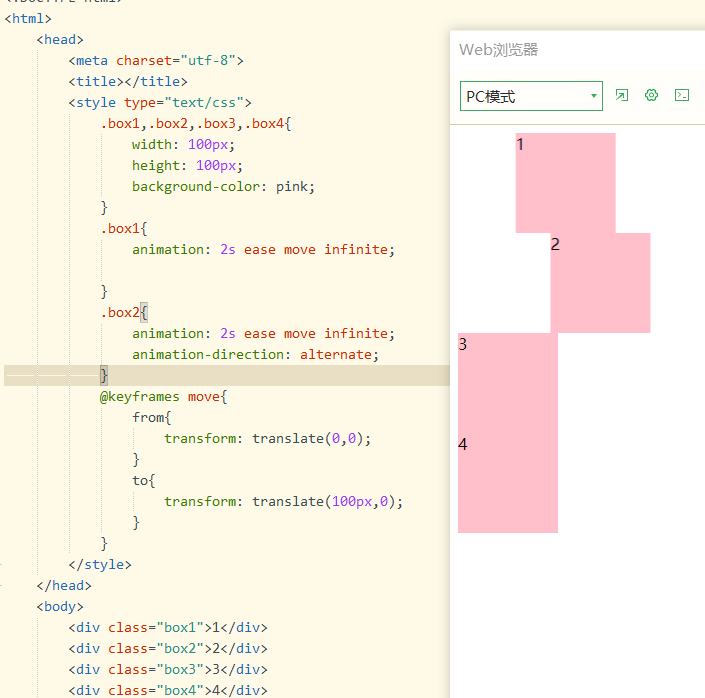The image size is (705, 698).
Task: Click the '</head>' closing tag
Action: coord(64,586)
